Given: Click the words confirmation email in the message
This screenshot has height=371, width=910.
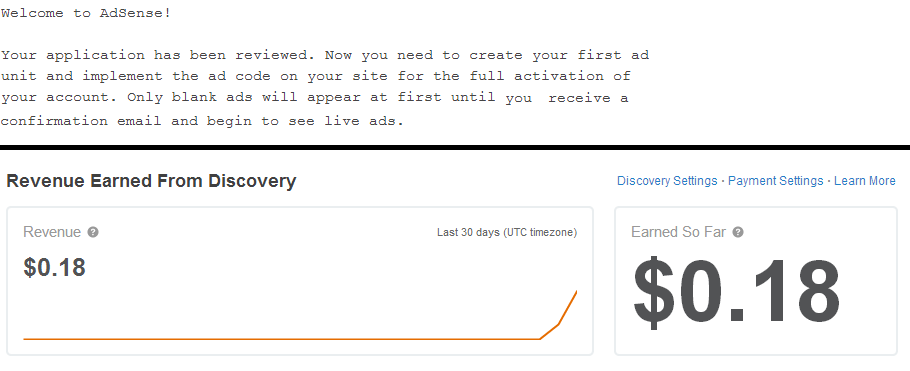Looking at the screenshot, I should (x=81, y=121).
